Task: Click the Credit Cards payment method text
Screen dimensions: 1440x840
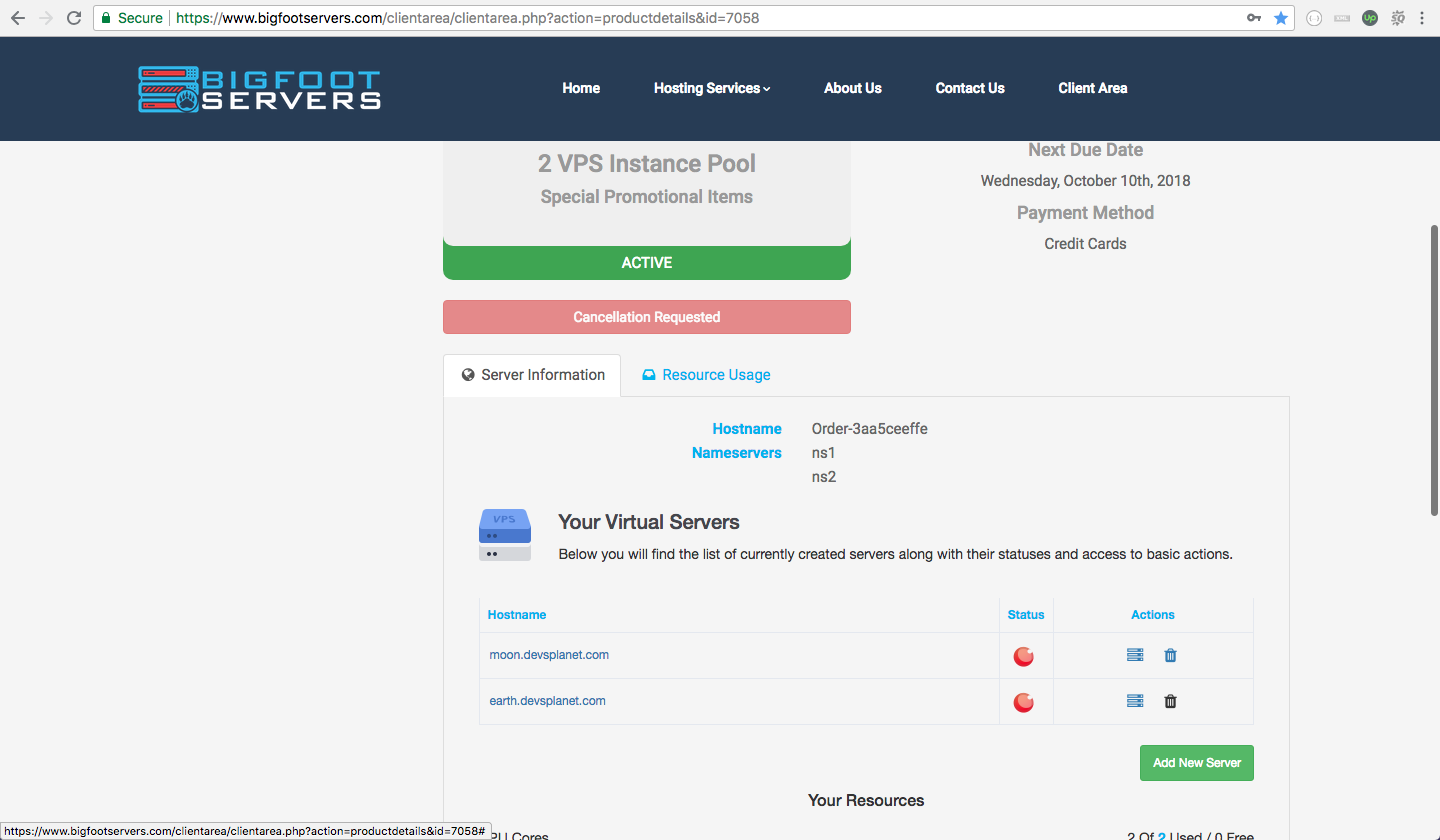Action: tap(1086, 244)
